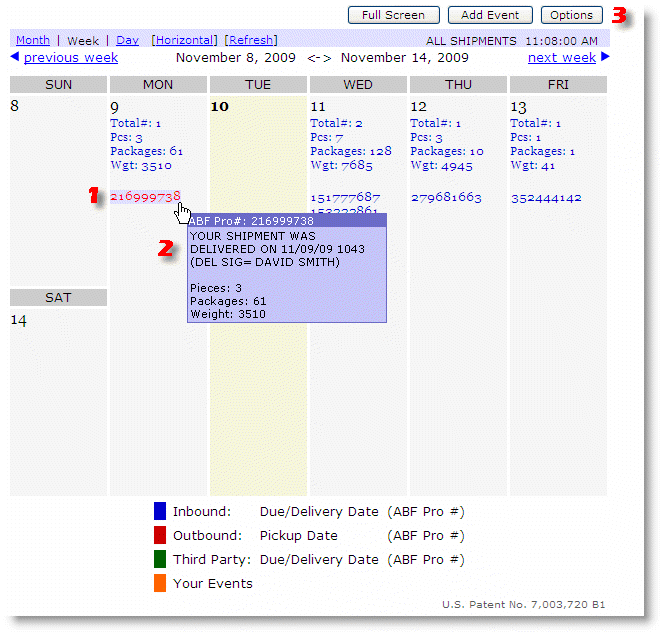Go to next week link
660x632 pixels.
click(x=562, y=57)
